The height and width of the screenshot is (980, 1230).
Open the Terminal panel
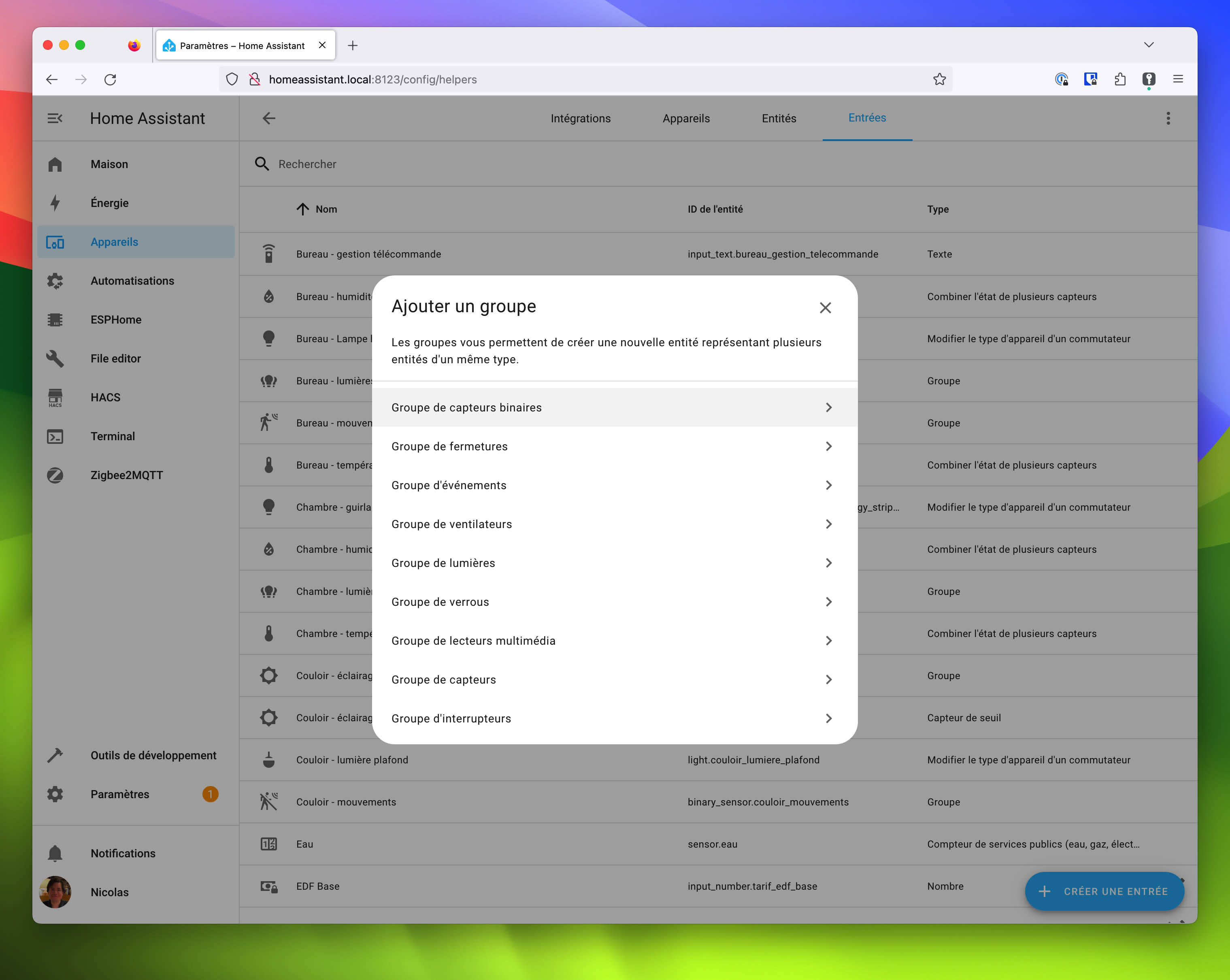tap(113, 436)
